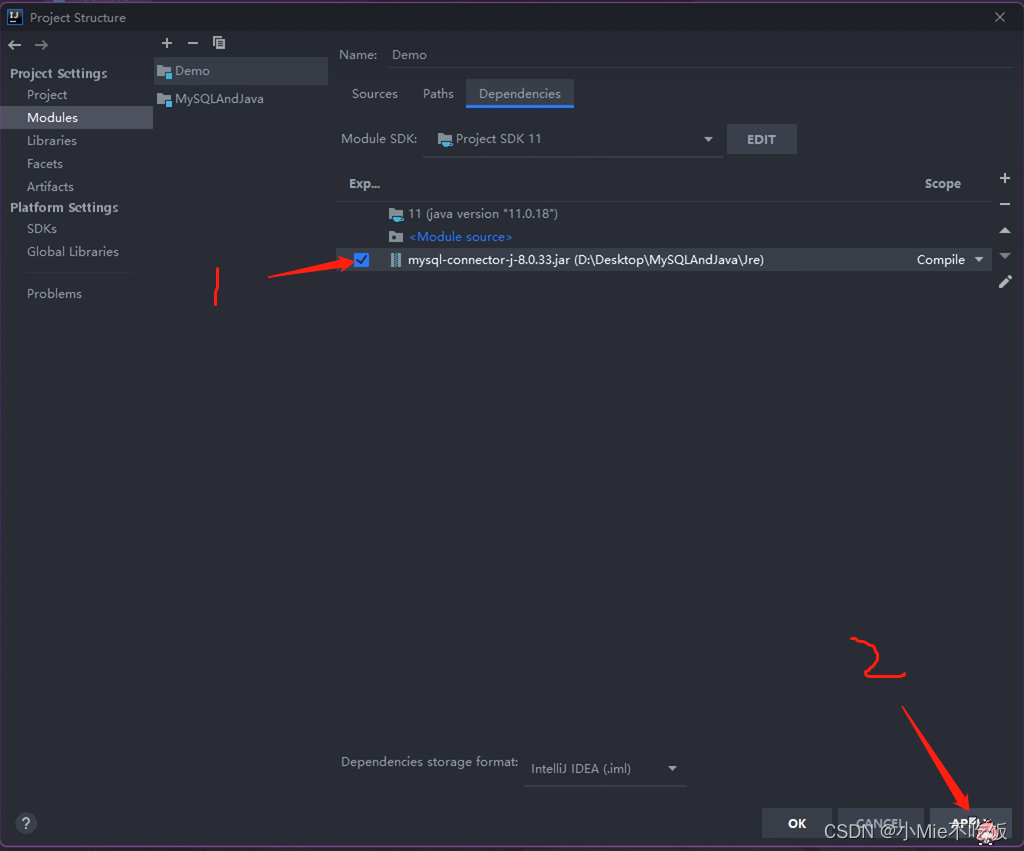Add a new dependency with plus icon

[1005, 178]
